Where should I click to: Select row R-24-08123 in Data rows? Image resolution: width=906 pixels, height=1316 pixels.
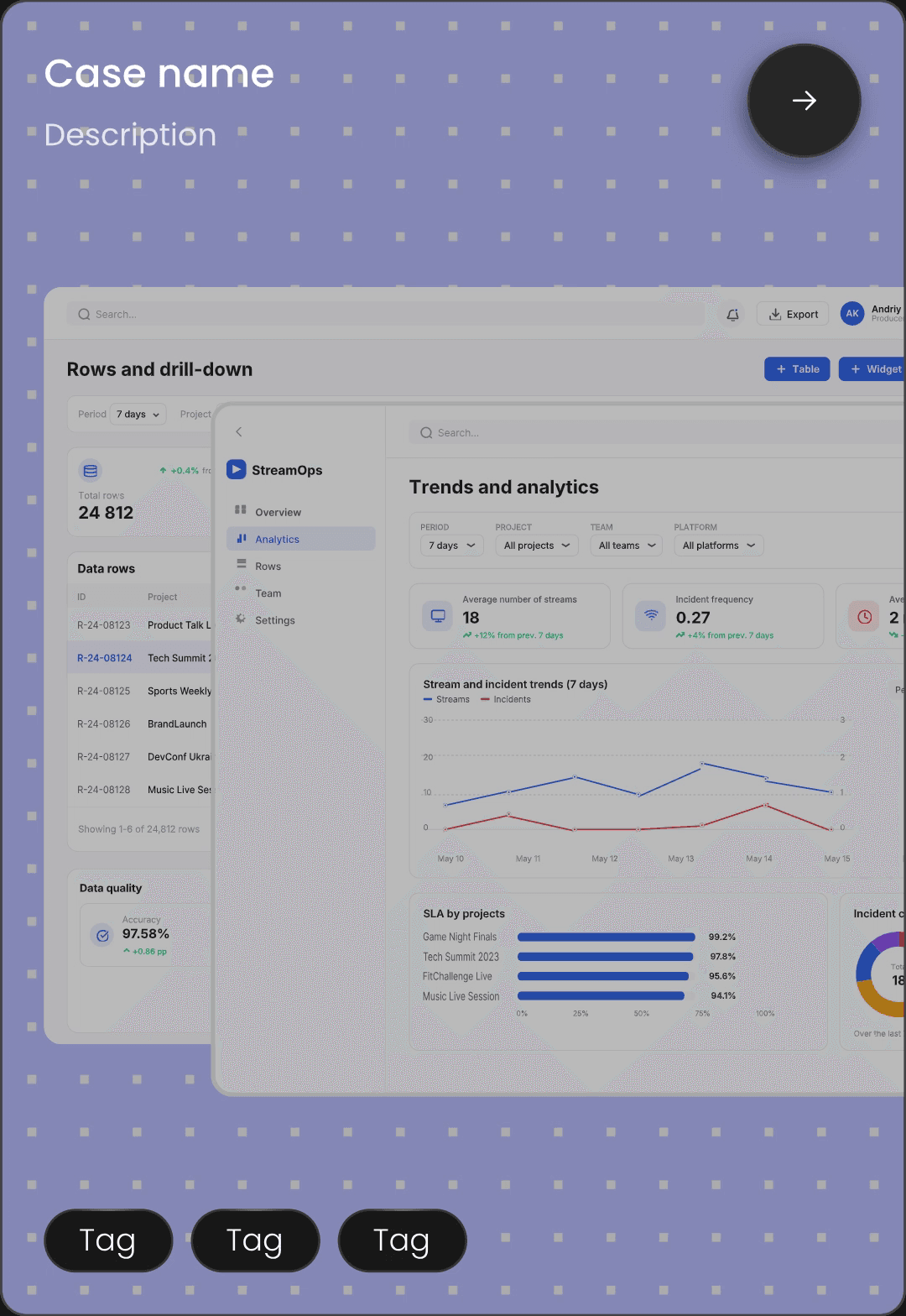[x=139, y=625]
